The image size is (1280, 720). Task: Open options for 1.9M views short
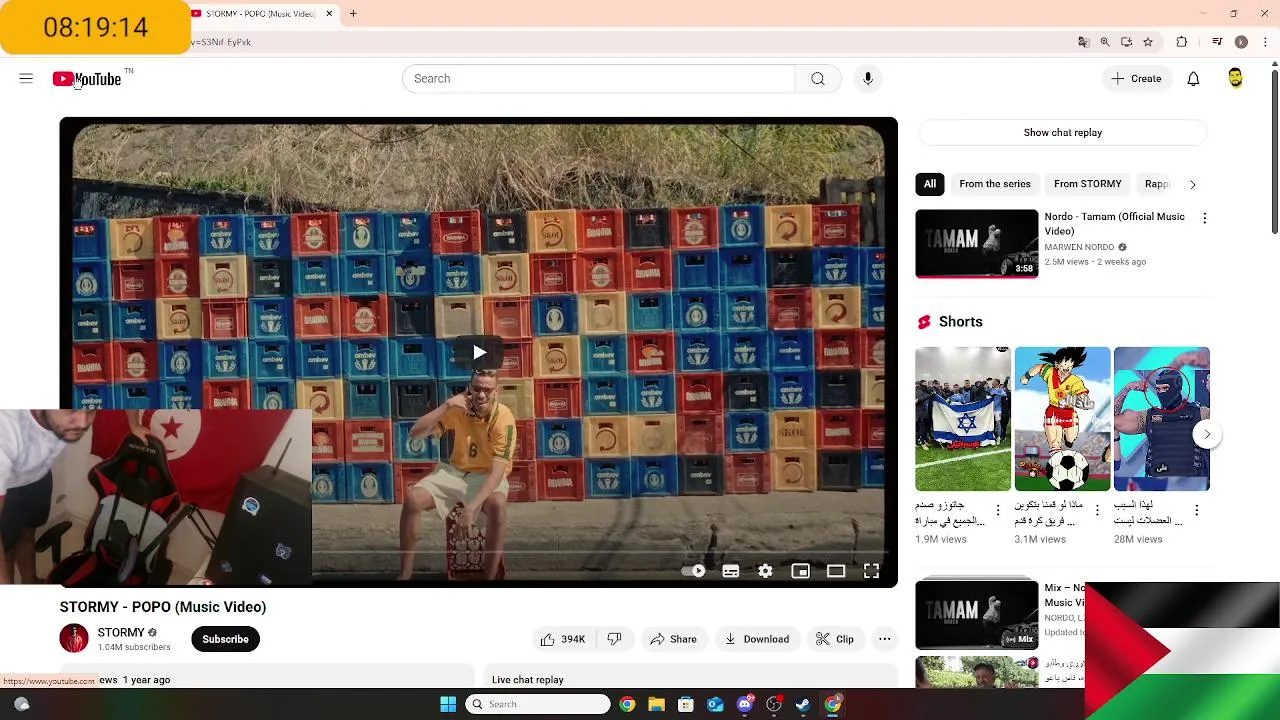[x=997, y=510]
